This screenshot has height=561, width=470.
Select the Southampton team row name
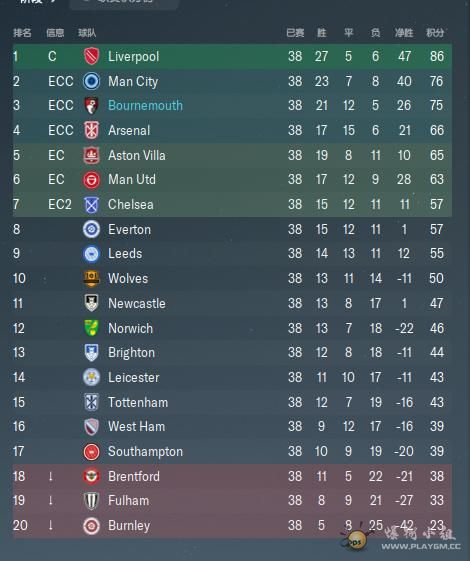(145, 452)
